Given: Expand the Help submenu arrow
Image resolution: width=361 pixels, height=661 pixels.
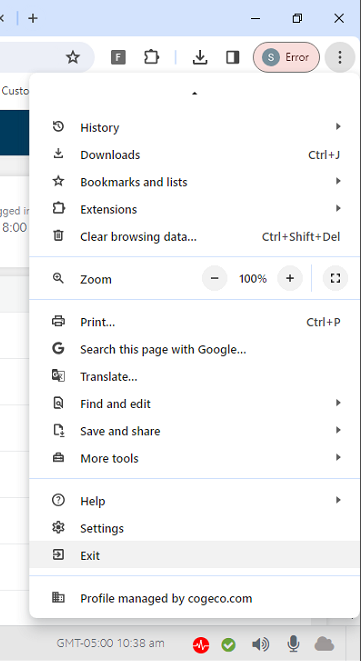Looking at the screenshot, I should [x=338, y=500].
